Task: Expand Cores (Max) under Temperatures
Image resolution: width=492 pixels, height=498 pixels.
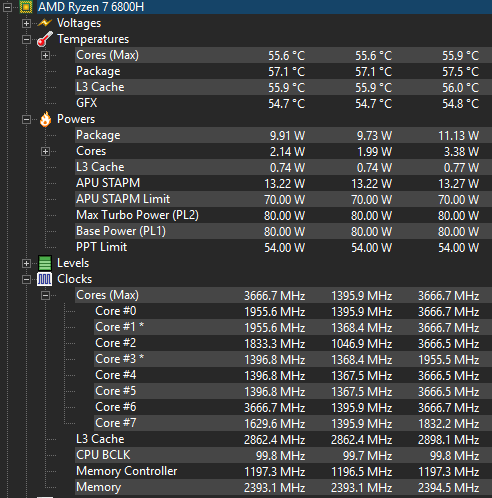Action: point(45,55)
